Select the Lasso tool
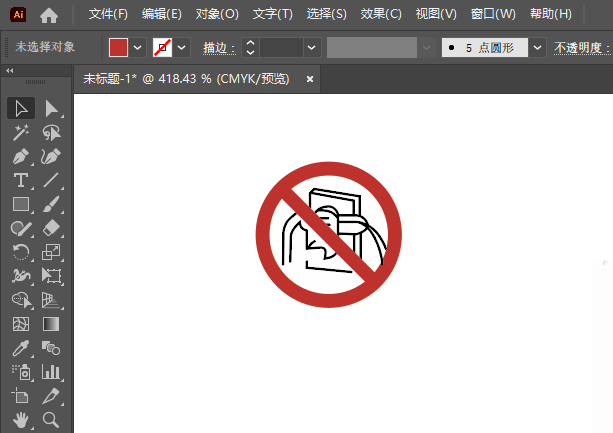This screenshot has height=433, width=613. [51, 132]
